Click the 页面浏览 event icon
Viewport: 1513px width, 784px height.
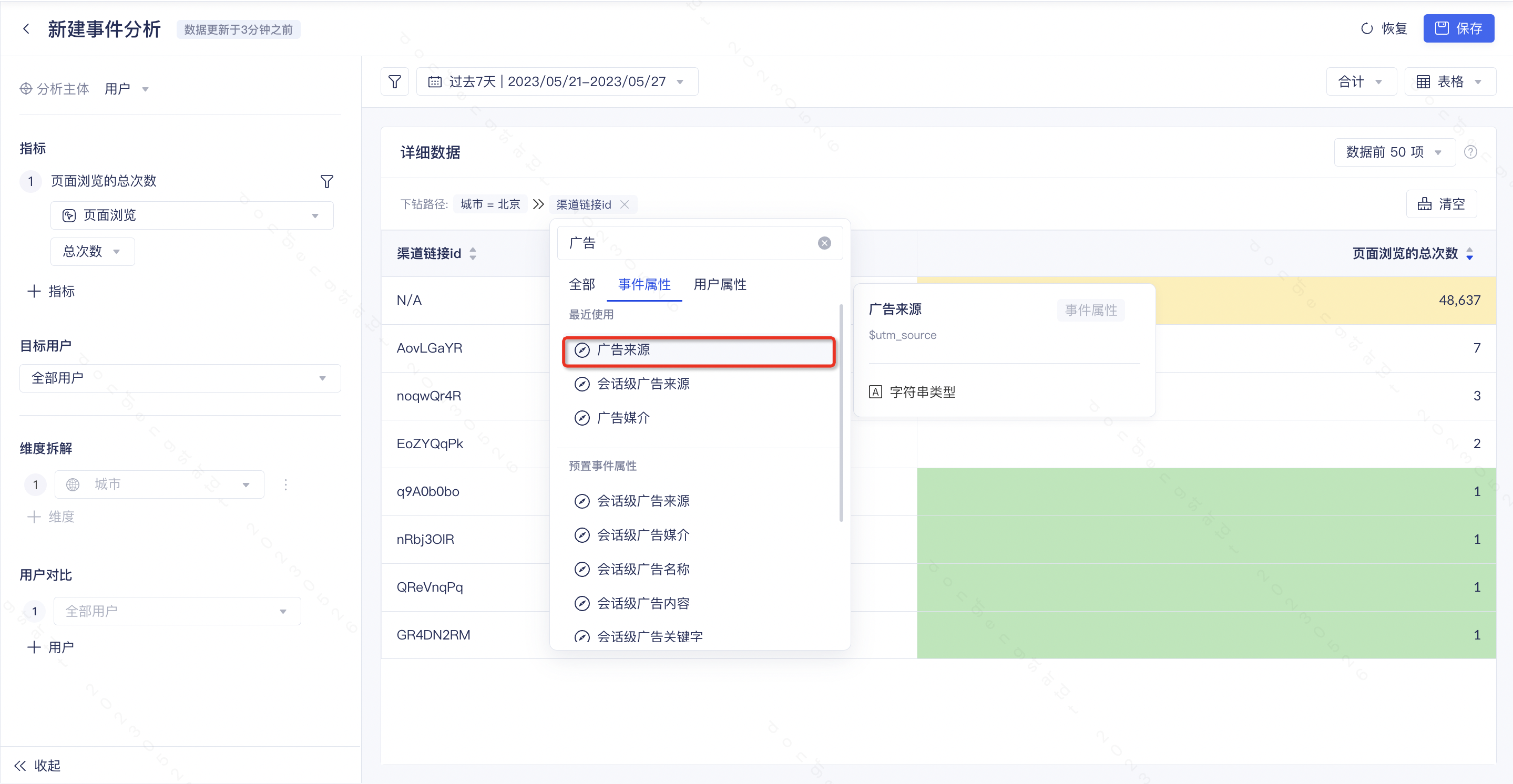coord(69,215)
